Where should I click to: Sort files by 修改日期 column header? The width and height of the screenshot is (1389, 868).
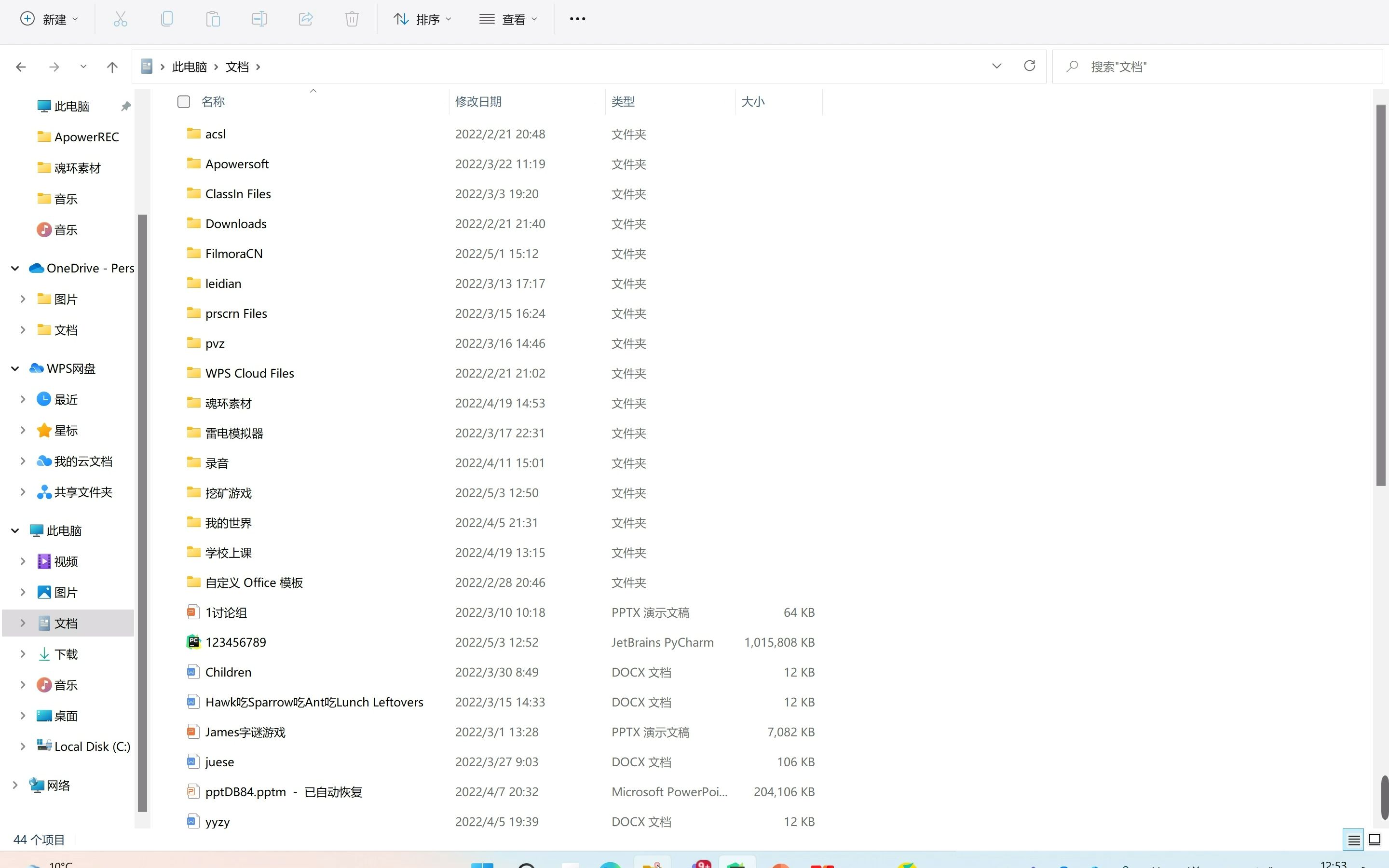[478, 102]
